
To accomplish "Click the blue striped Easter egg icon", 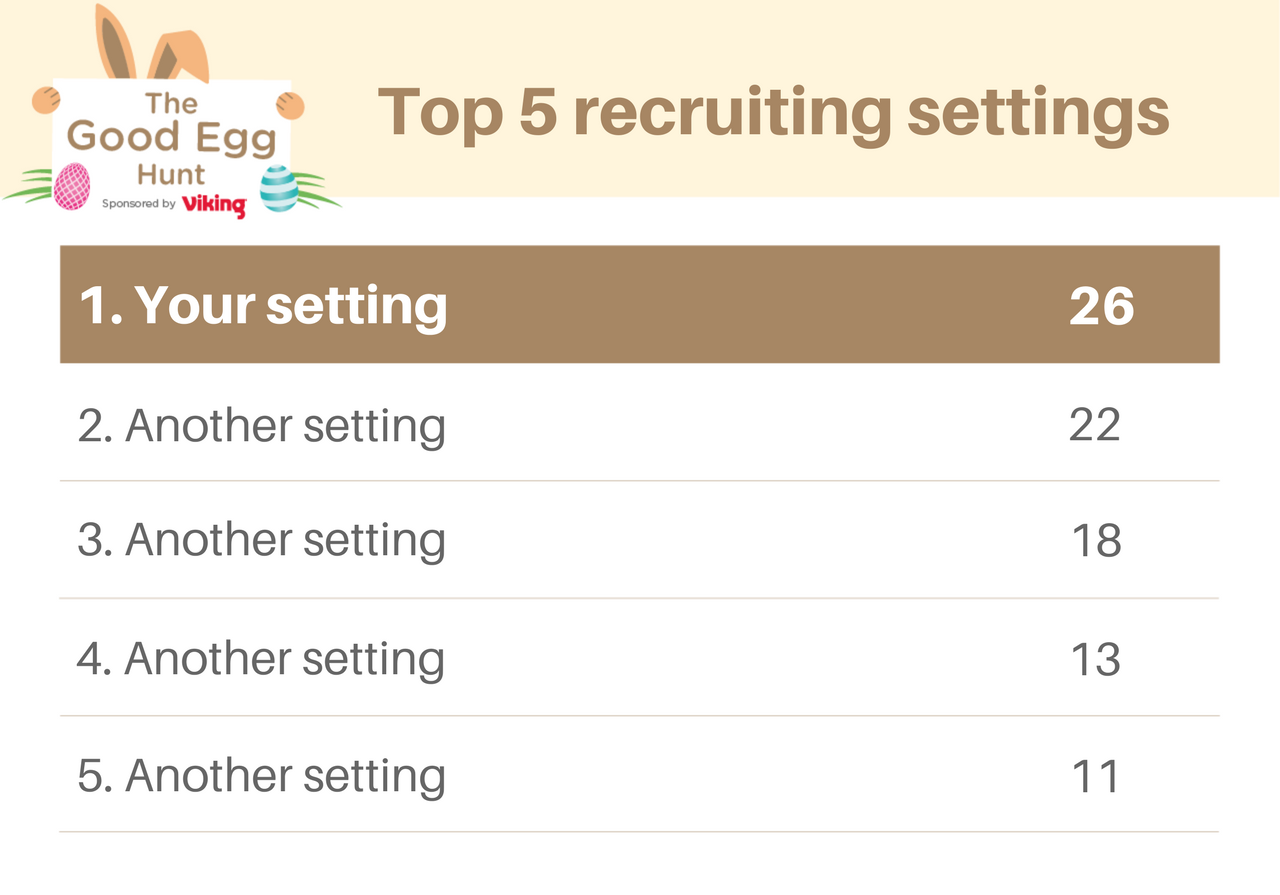I will [279, 188].
